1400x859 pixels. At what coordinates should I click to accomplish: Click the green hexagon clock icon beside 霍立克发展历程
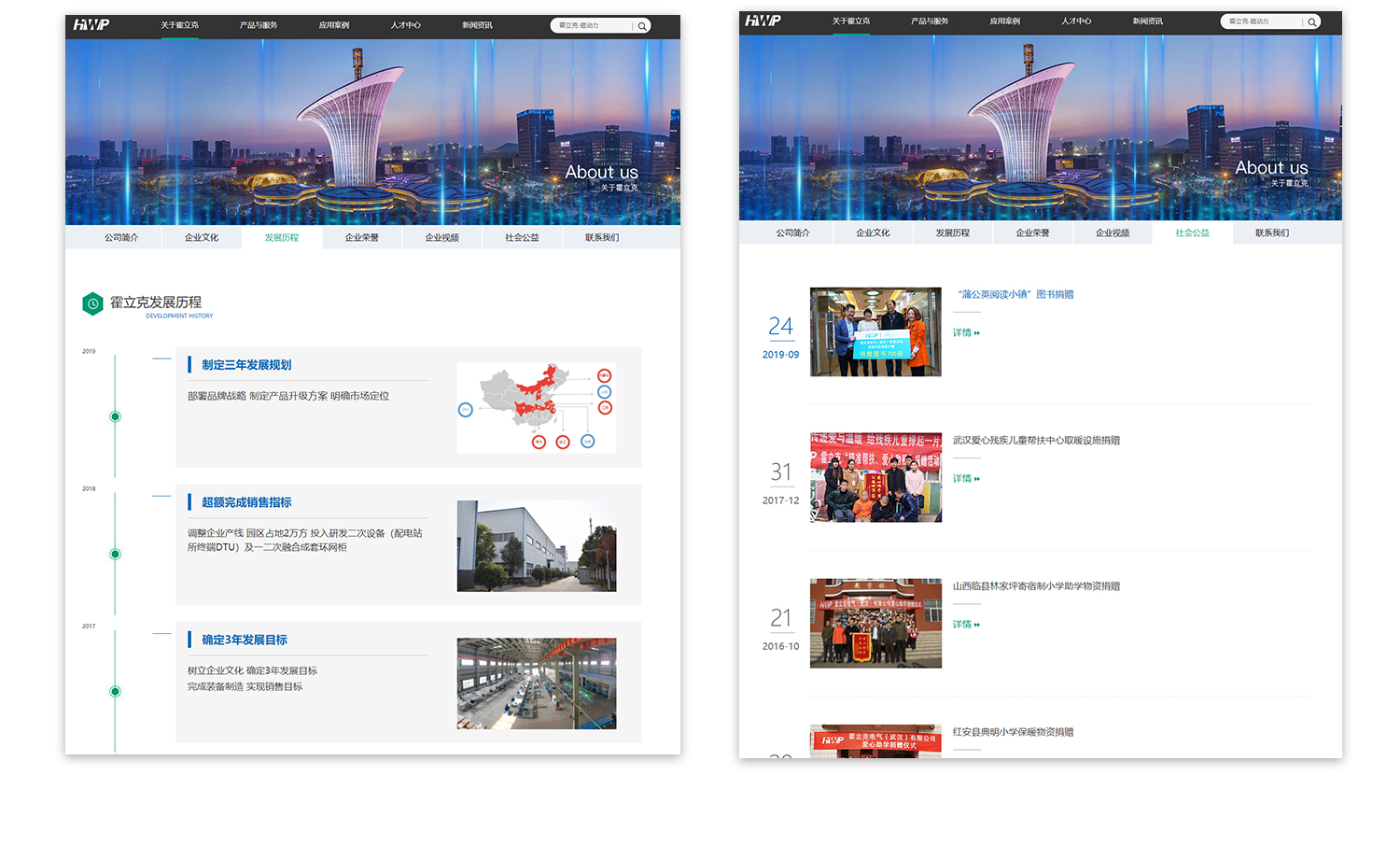click(92, 303)
